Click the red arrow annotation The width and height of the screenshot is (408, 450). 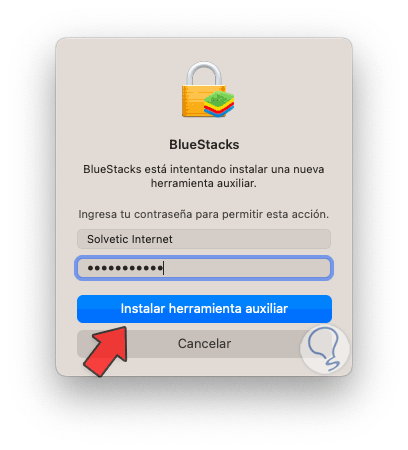106,351
